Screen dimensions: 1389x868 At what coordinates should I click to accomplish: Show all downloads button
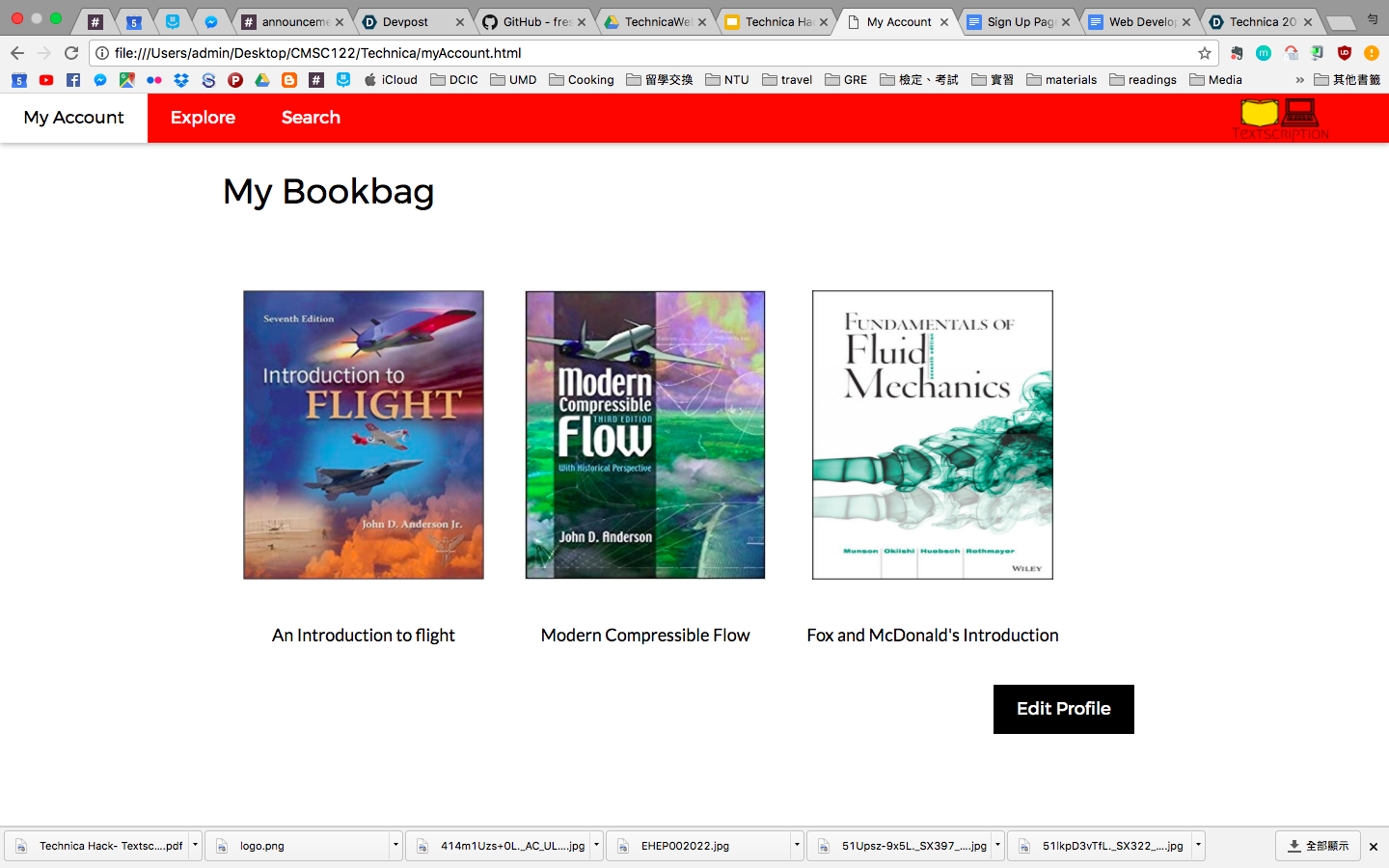coord(1318,846)
